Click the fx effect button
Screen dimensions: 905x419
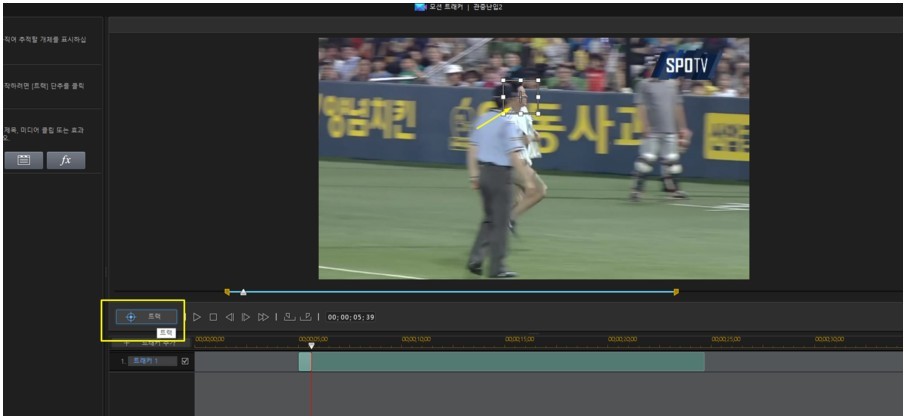(x=66, y=160)
